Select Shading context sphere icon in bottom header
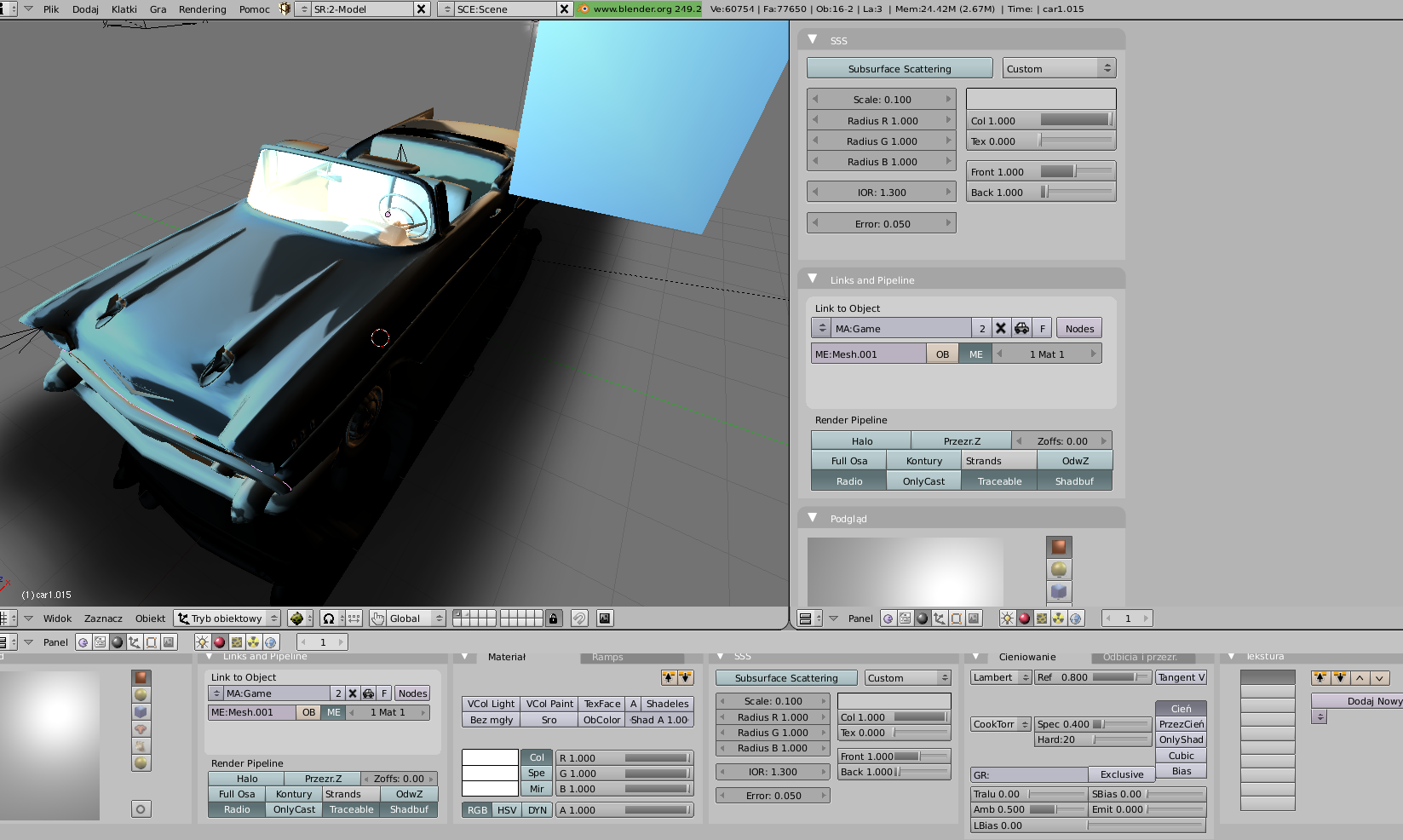Image resolution: width=1403 pixels, height=840 pixels. pyautogui.click(x=118, y=642)
